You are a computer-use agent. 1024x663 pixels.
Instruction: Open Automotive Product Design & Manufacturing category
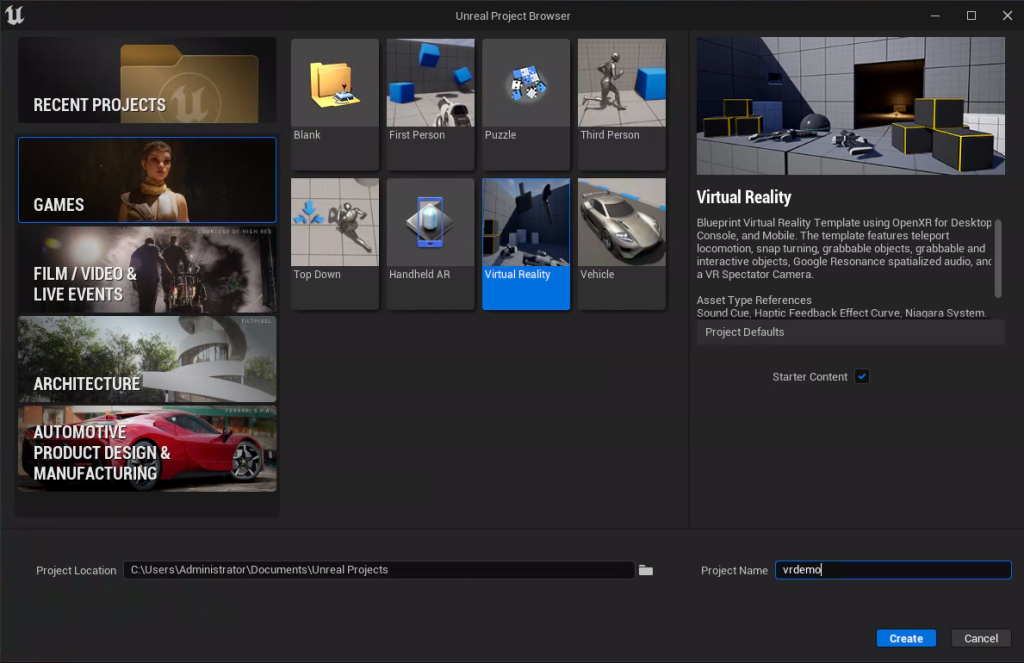coord(147,449)
